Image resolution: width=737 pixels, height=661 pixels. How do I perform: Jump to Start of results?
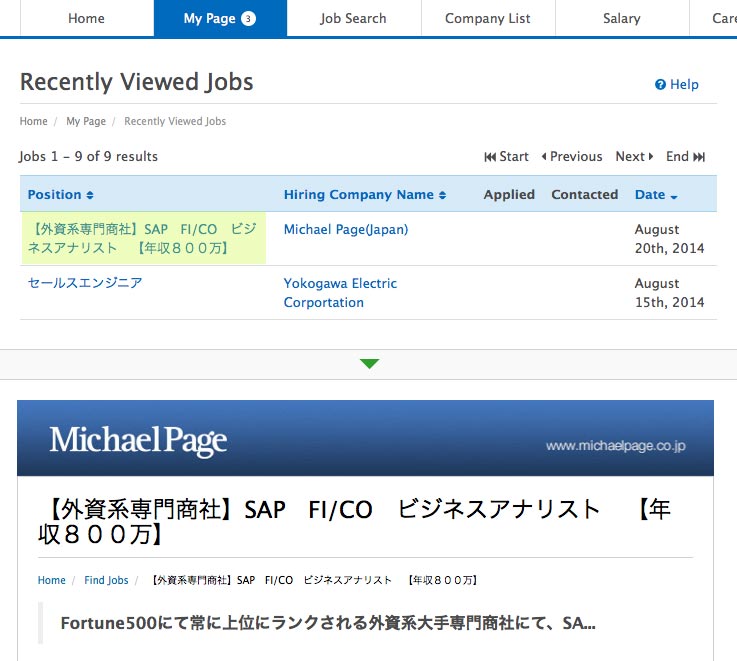[506, 157]
